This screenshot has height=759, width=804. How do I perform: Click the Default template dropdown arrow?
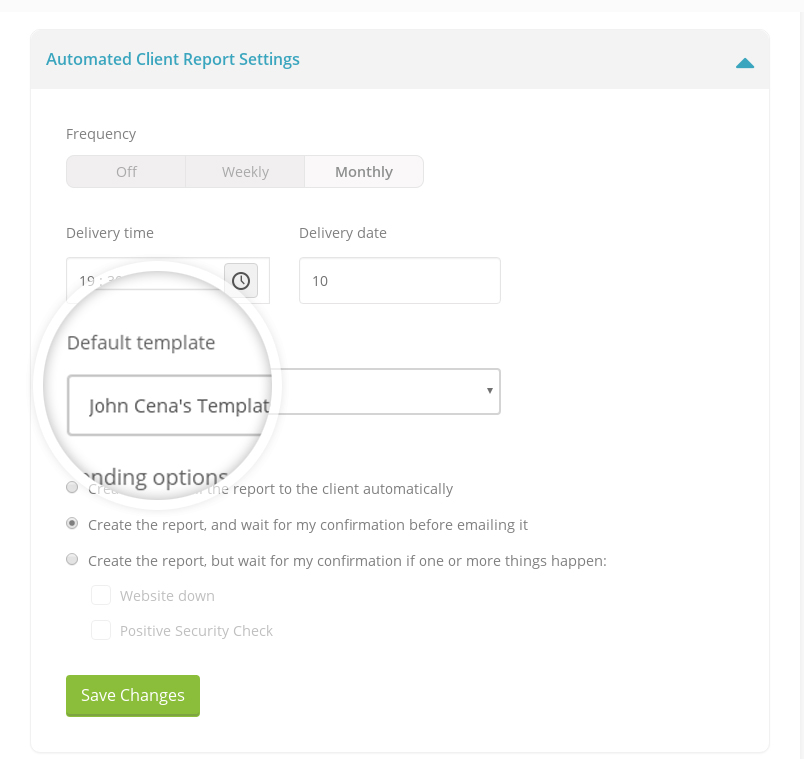(489, 391)
